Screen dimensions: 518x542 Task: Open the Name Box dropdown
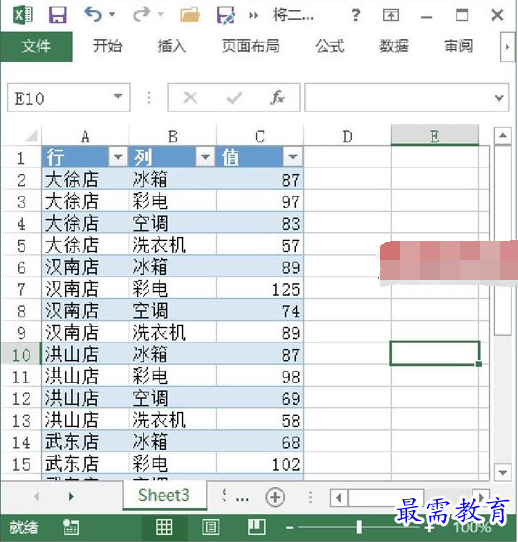click(x=119, y=97)
